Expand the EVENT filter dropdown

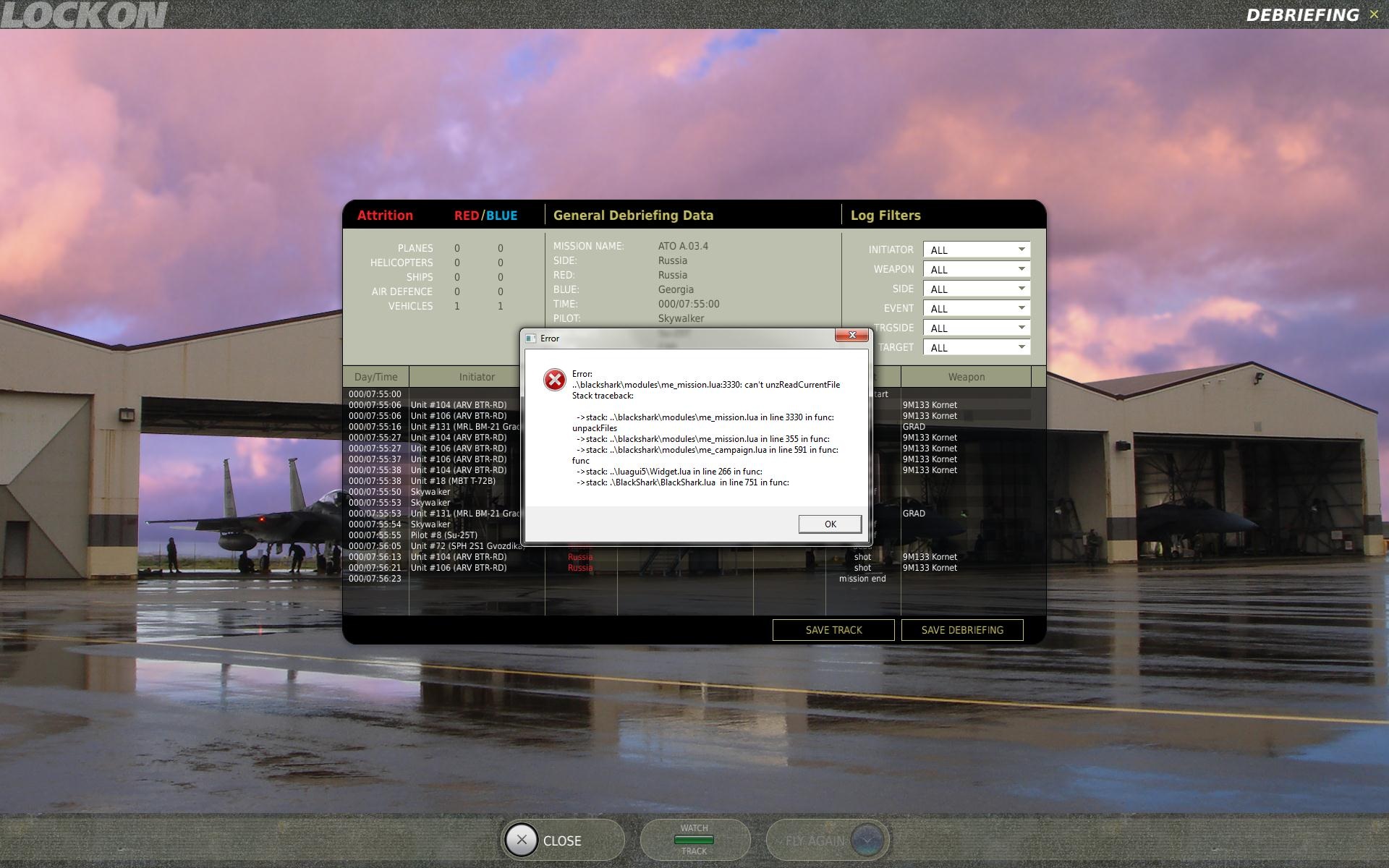(977, 309)
